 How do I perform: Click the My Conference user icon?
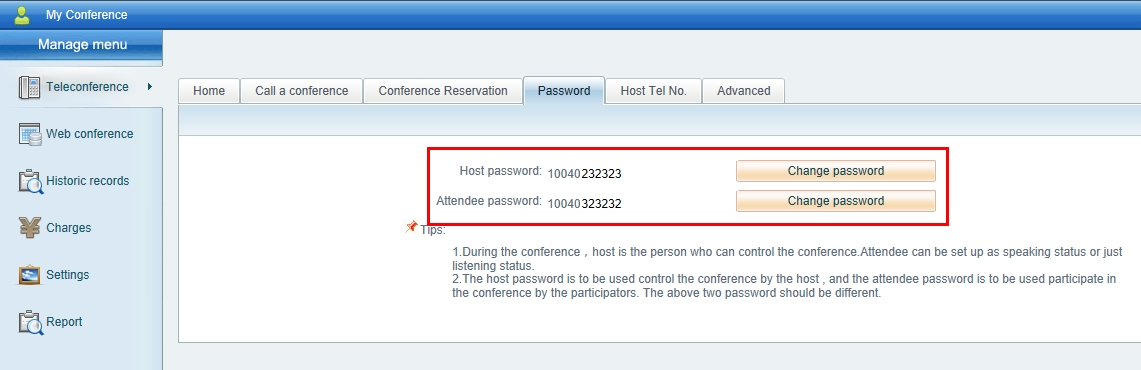point(22,15)
